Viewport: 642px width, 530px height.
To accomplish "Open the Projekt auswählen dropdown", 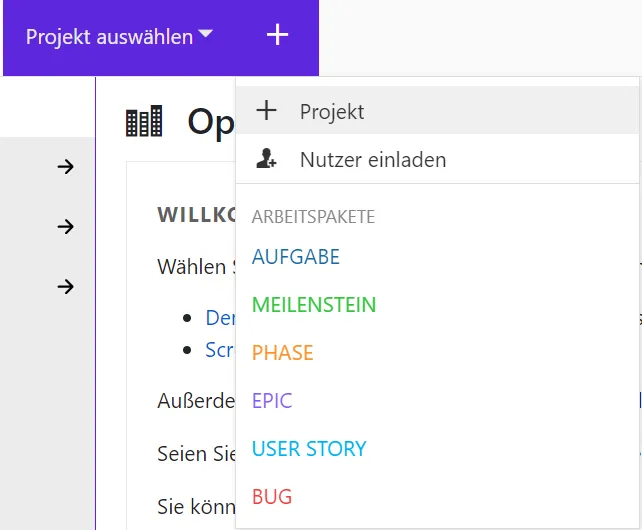I will (110, 37).
